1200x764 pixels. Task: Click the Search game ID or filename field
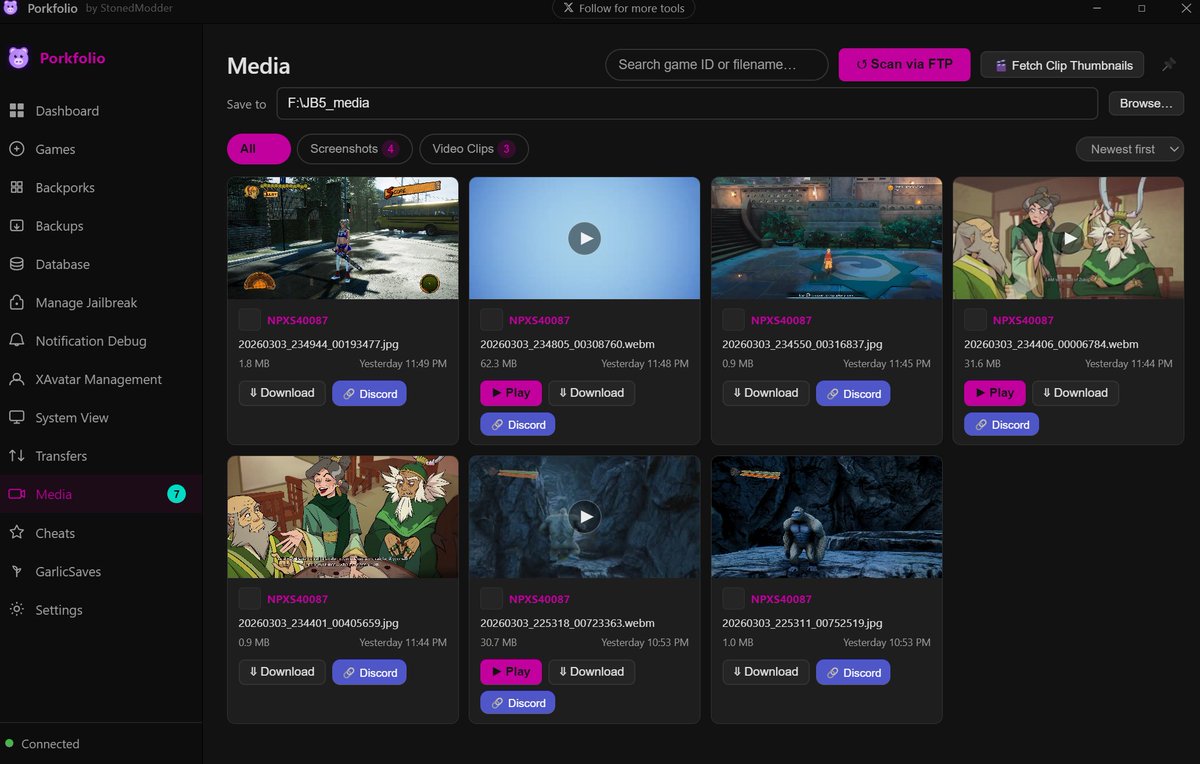(x=717, y=65)
